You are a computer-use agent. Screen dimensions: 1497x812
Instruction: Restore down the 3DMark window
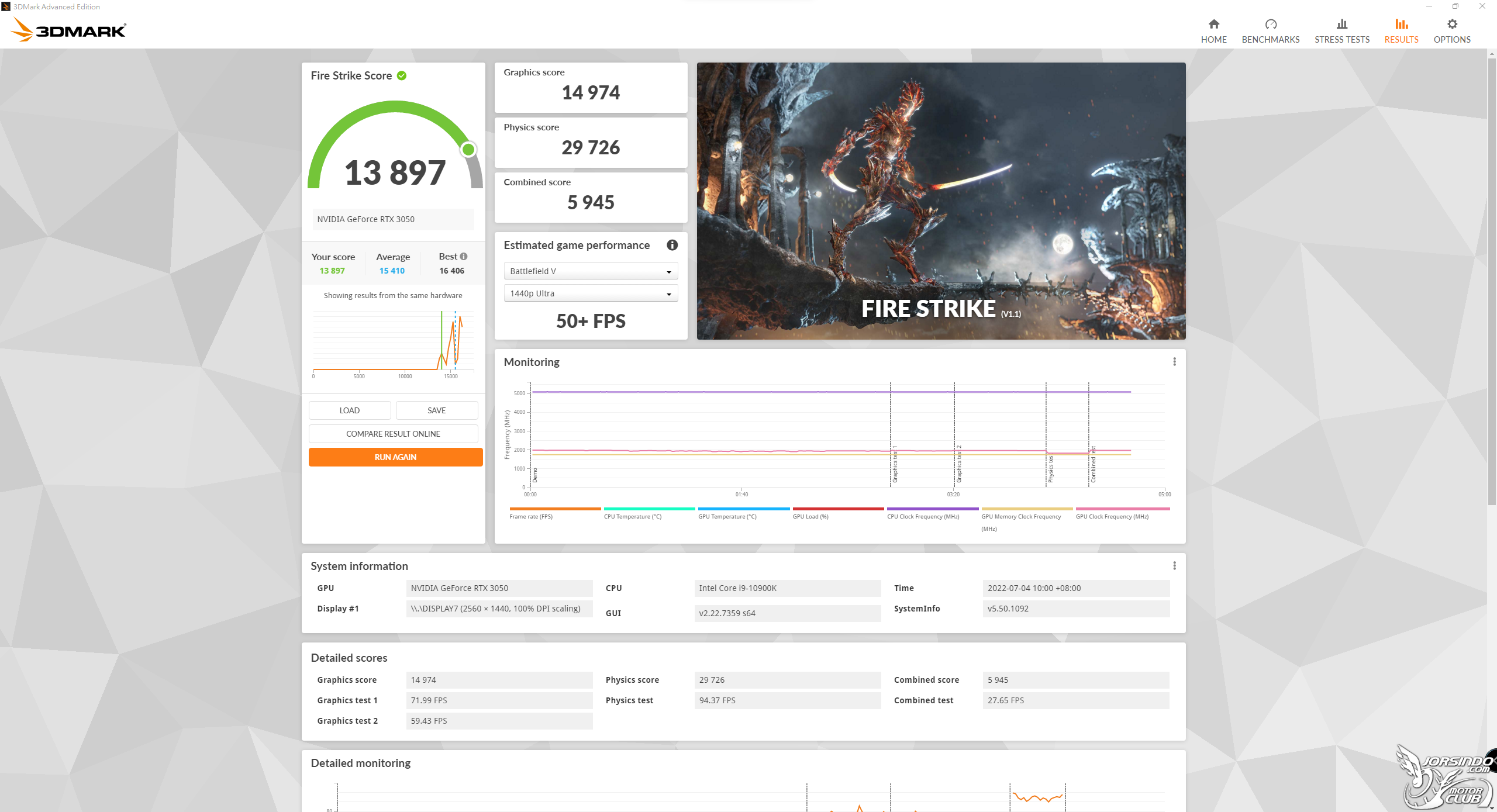[1455, 6]
